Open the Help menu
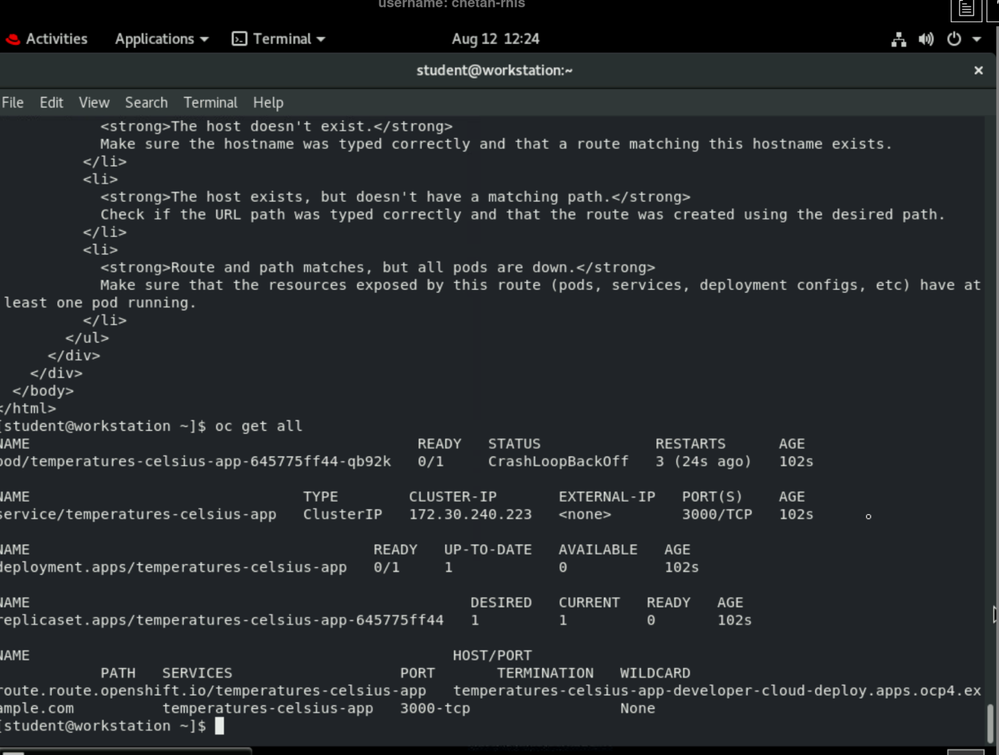The width and height of the screenshot is (999, 755). coord(268,102)
